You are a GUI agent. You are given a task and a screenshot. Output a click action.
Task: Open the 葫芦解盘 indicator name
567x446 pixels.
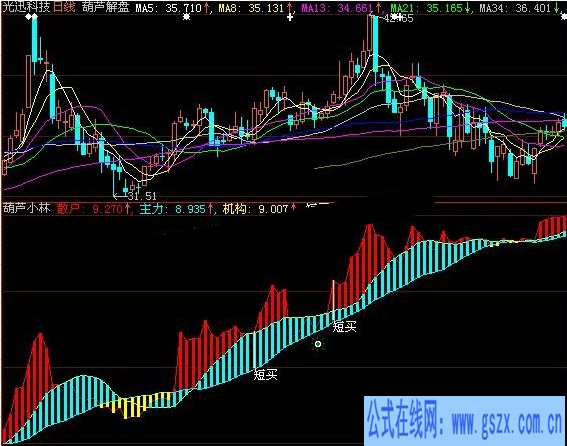105,7
